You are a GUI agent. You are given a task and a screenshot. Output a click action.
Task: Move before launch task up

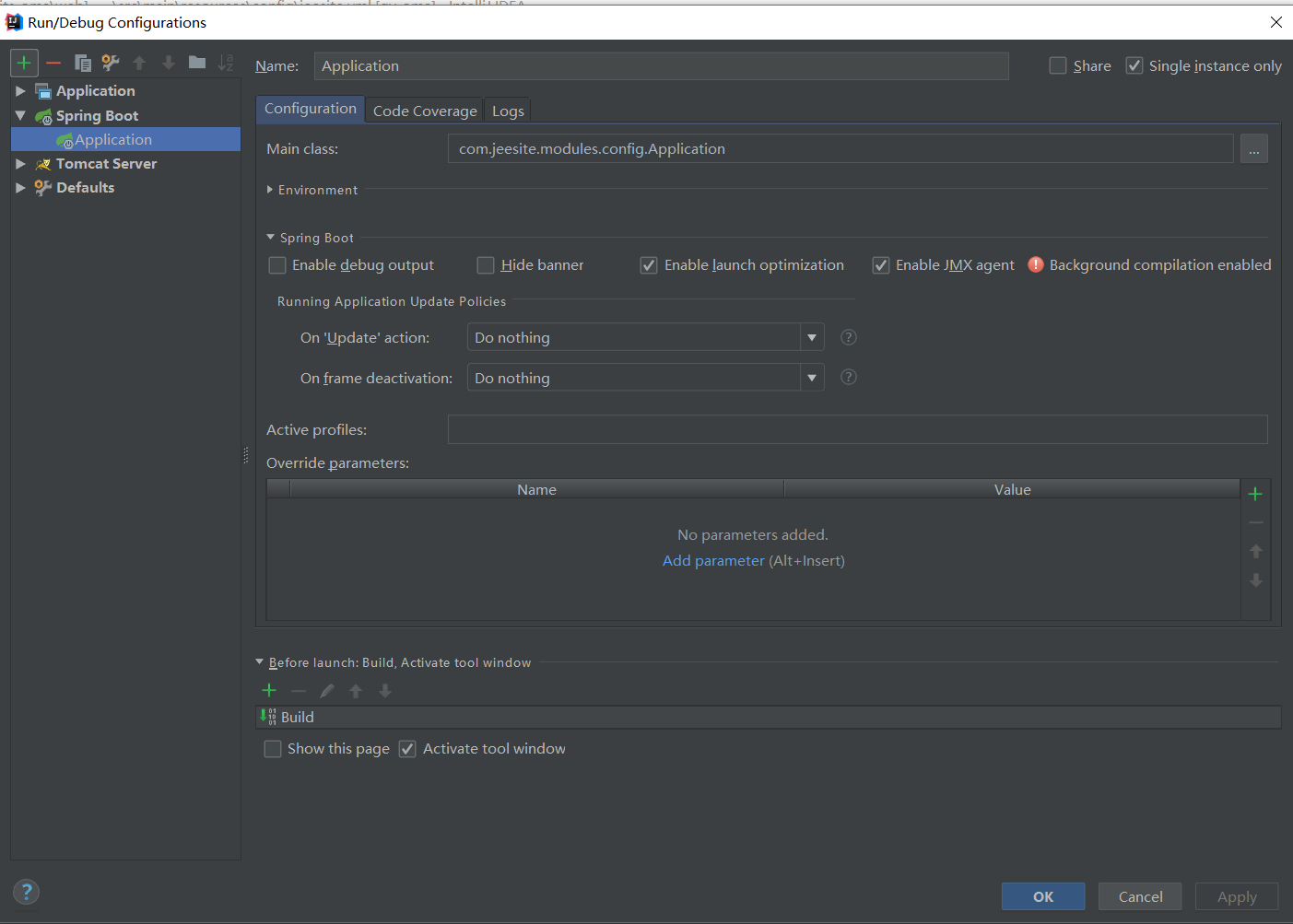(356, 690)
